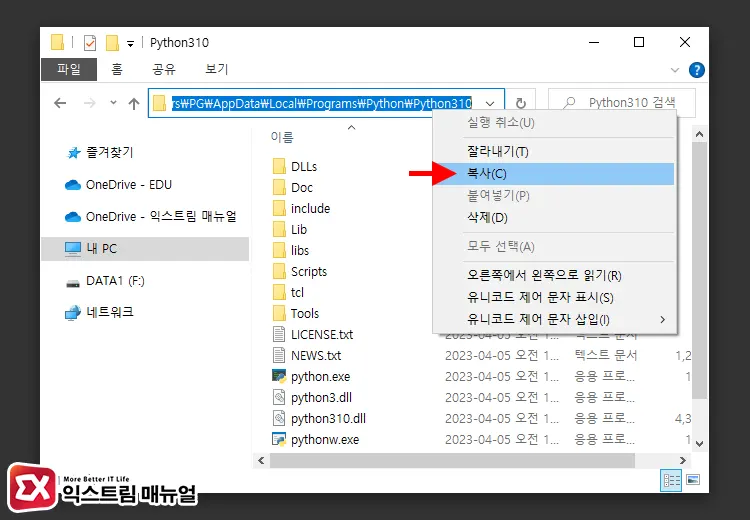Image resolution: width=750 pixels, height=520 pixels.
Task: Choose Cut (잘라내기) from context menu
Action: tap(497, 152)
